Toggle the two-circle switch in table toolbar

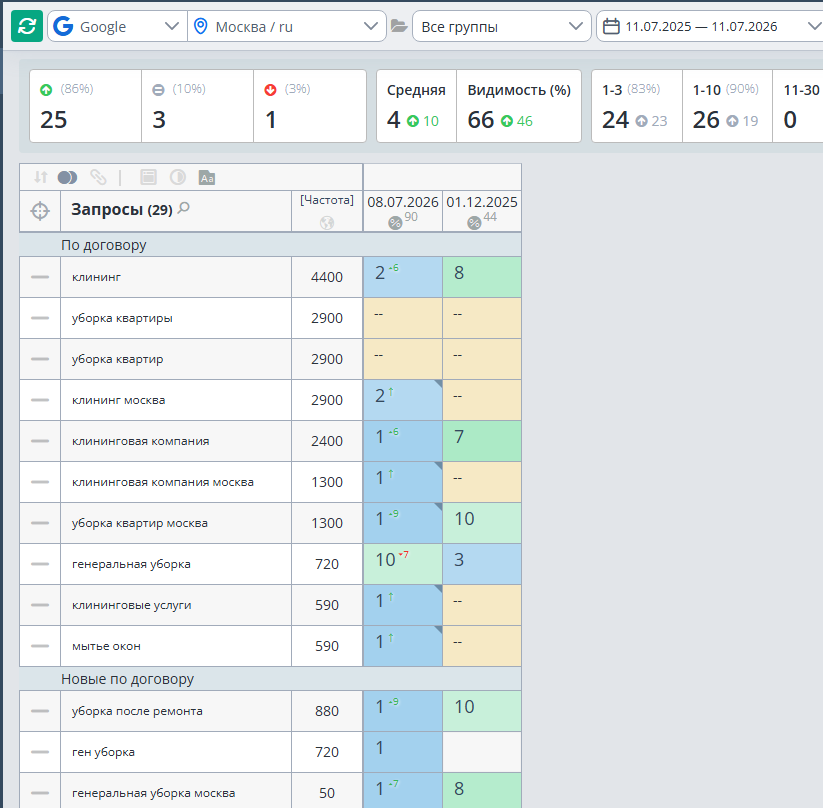coord(67,177)
